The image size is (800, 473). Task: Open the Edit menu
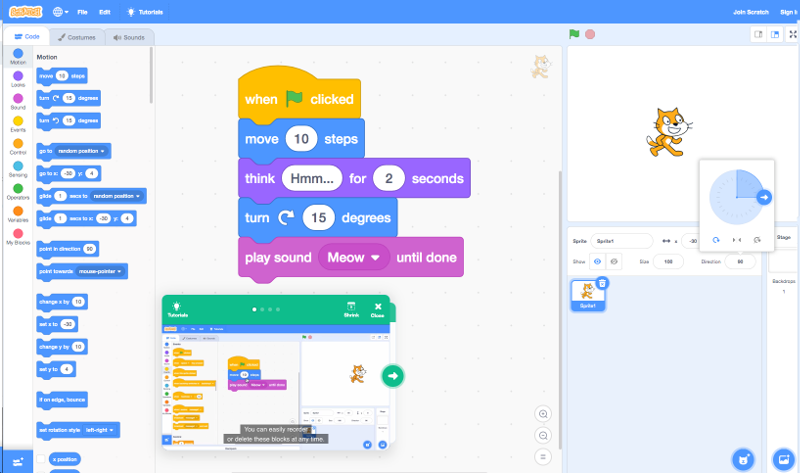click(105, 12)
